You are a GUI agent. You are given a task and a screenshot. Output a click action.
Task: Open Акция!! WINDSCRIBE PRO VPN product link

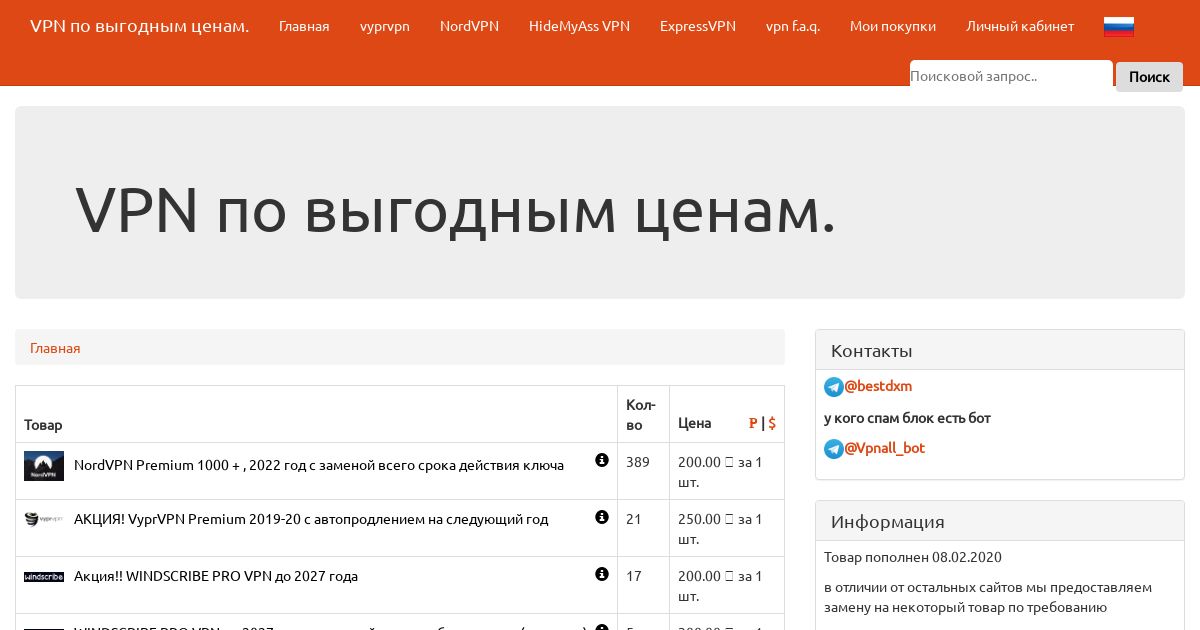216,576
